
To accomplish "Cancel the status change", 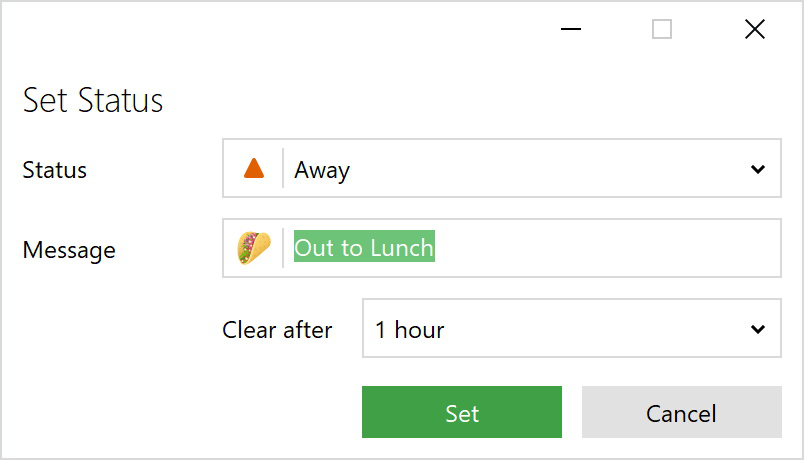I will 681,413.
